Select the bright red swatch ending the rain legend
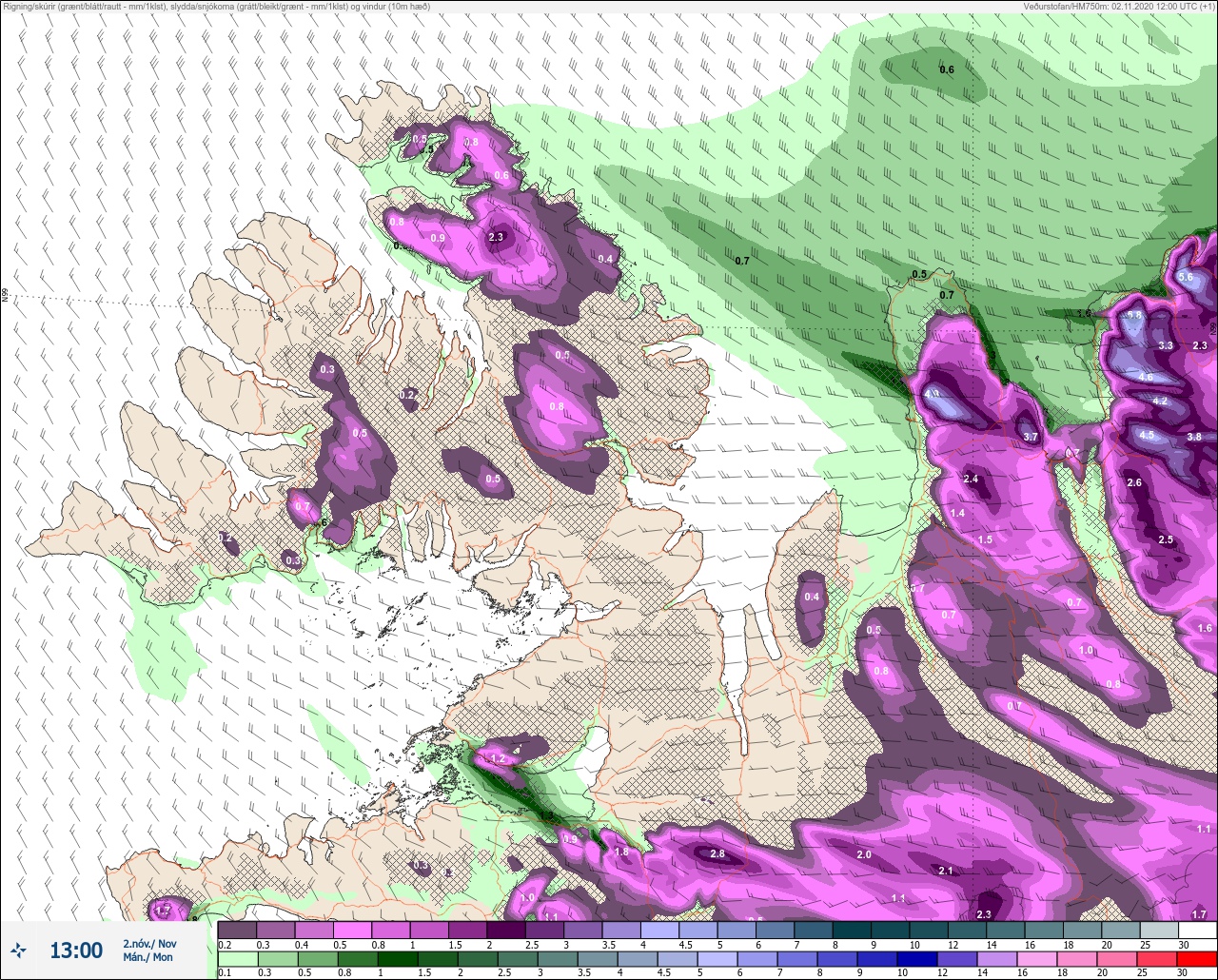 click(1196, 957)
